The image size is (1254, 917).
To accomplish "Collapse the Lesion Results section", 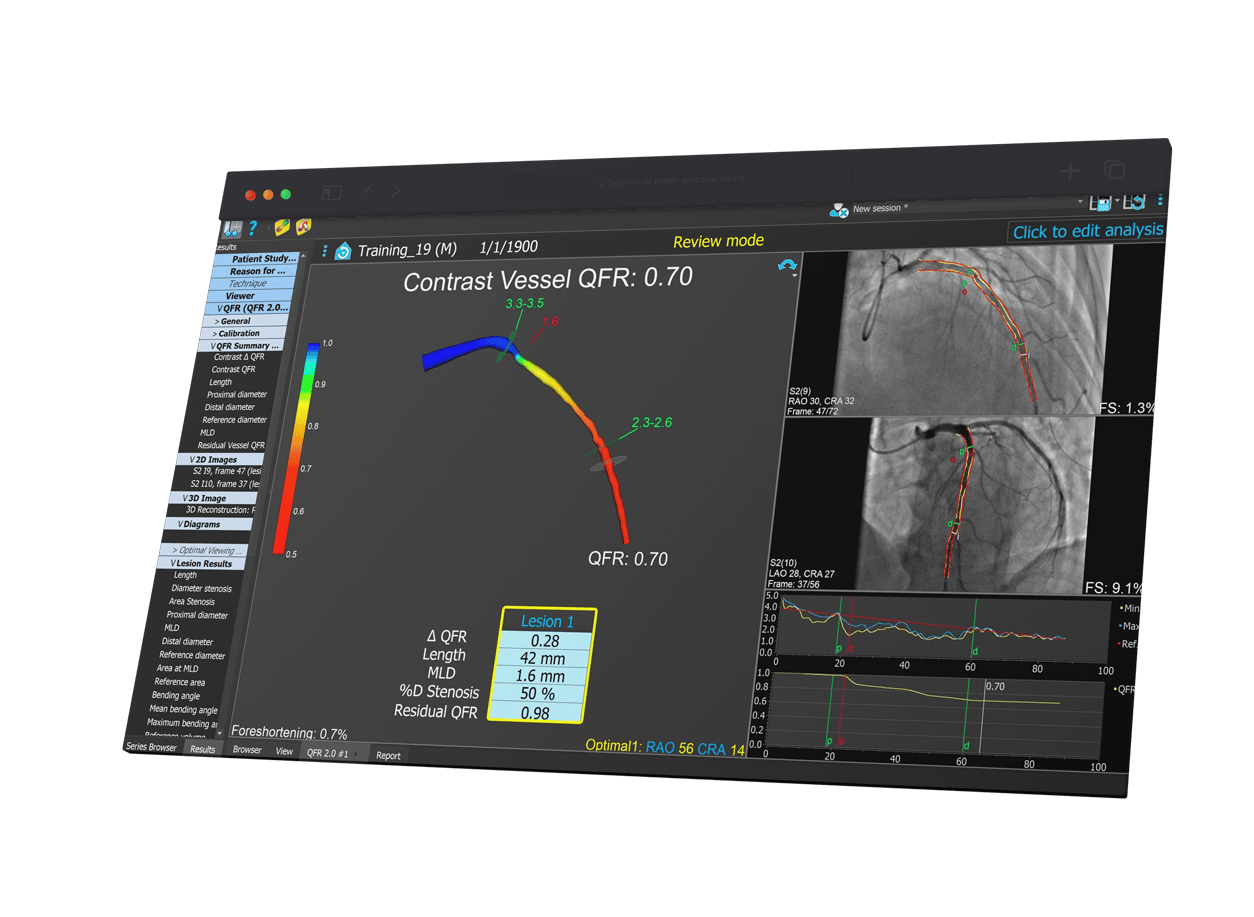I will (x=201, y=563).
